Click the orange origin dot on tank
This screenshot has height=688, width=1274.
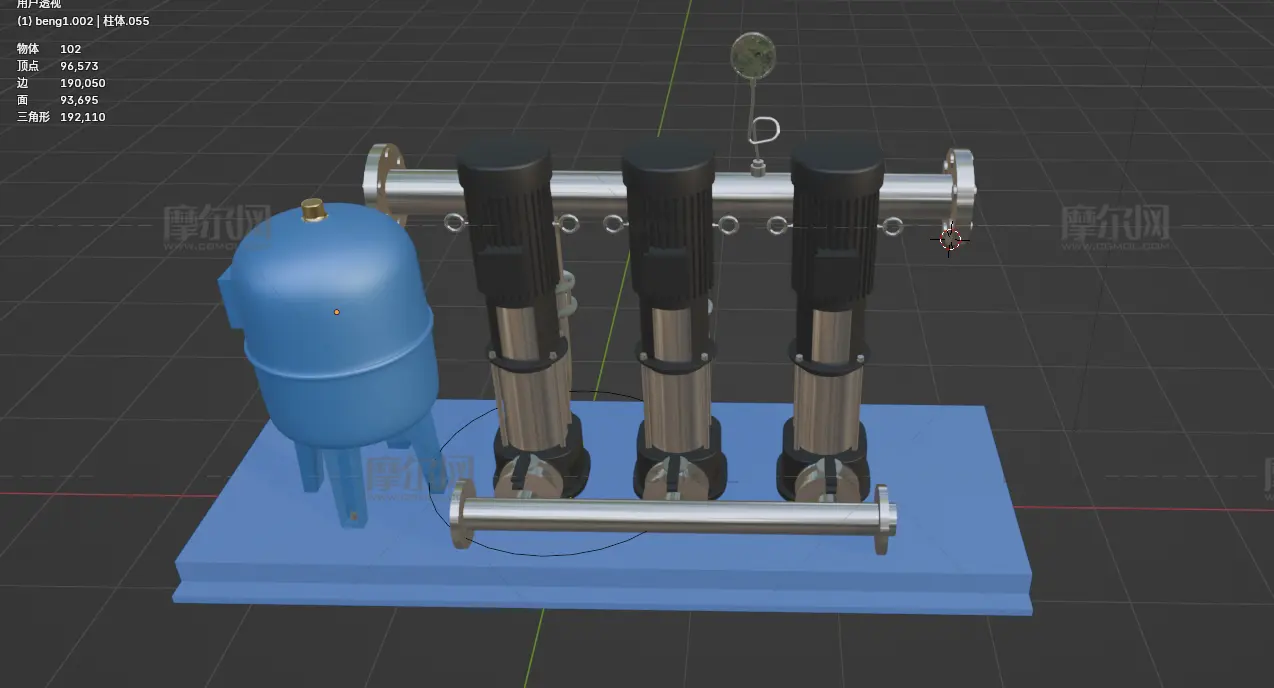pyautogui.click(x=336, y=312)
